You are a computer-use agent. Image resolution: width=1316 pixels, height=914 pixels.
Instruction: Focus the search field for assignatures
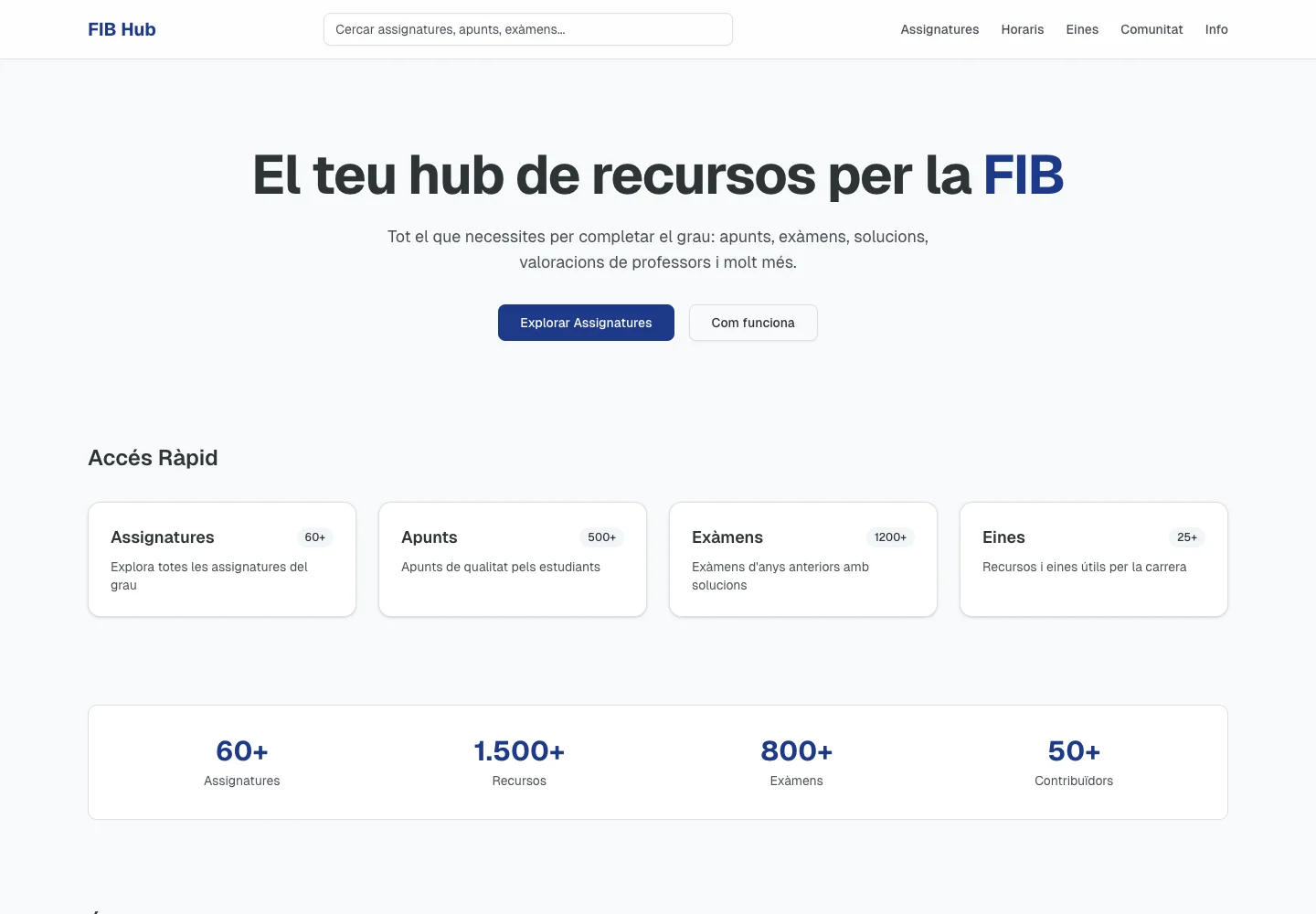528,29
